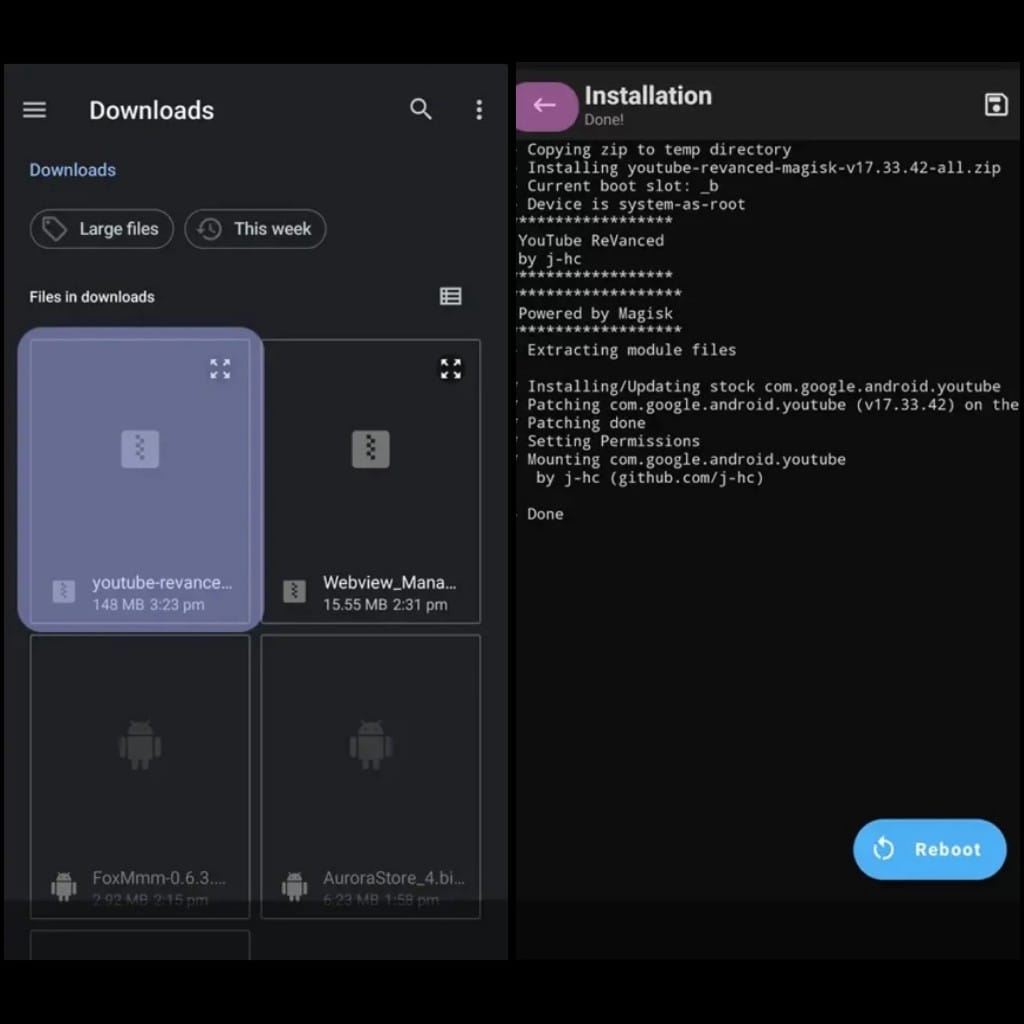Viewport: 1024px width, 1024px height.
Task: Click the tag icon in Large files chip
Action: coord(54,229)
